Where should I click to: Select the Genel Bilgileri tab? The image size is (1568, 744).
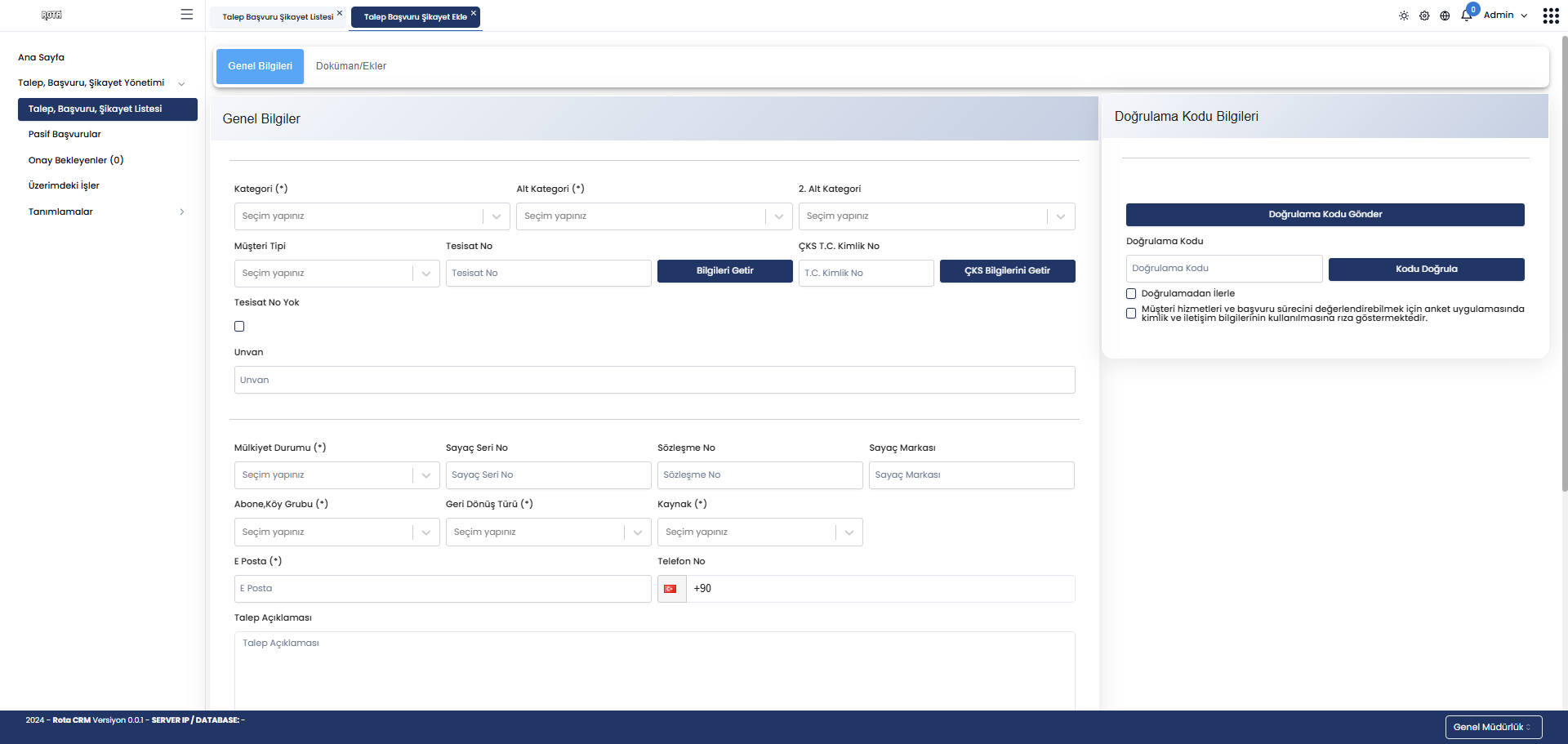pyautogui.click(x=260, y=66)
